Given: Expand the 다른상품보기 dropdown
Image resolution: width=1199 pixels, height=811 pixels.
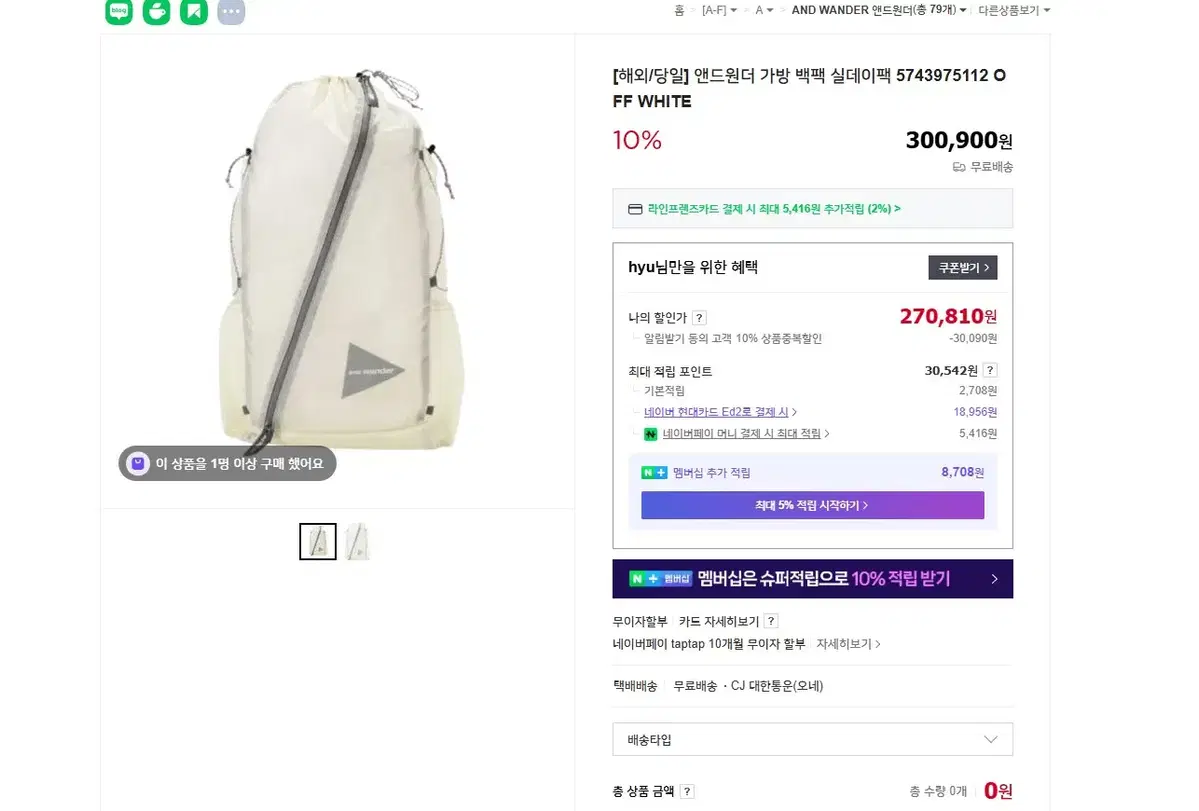Looking at the screenshot, I should pos(1011,9).
